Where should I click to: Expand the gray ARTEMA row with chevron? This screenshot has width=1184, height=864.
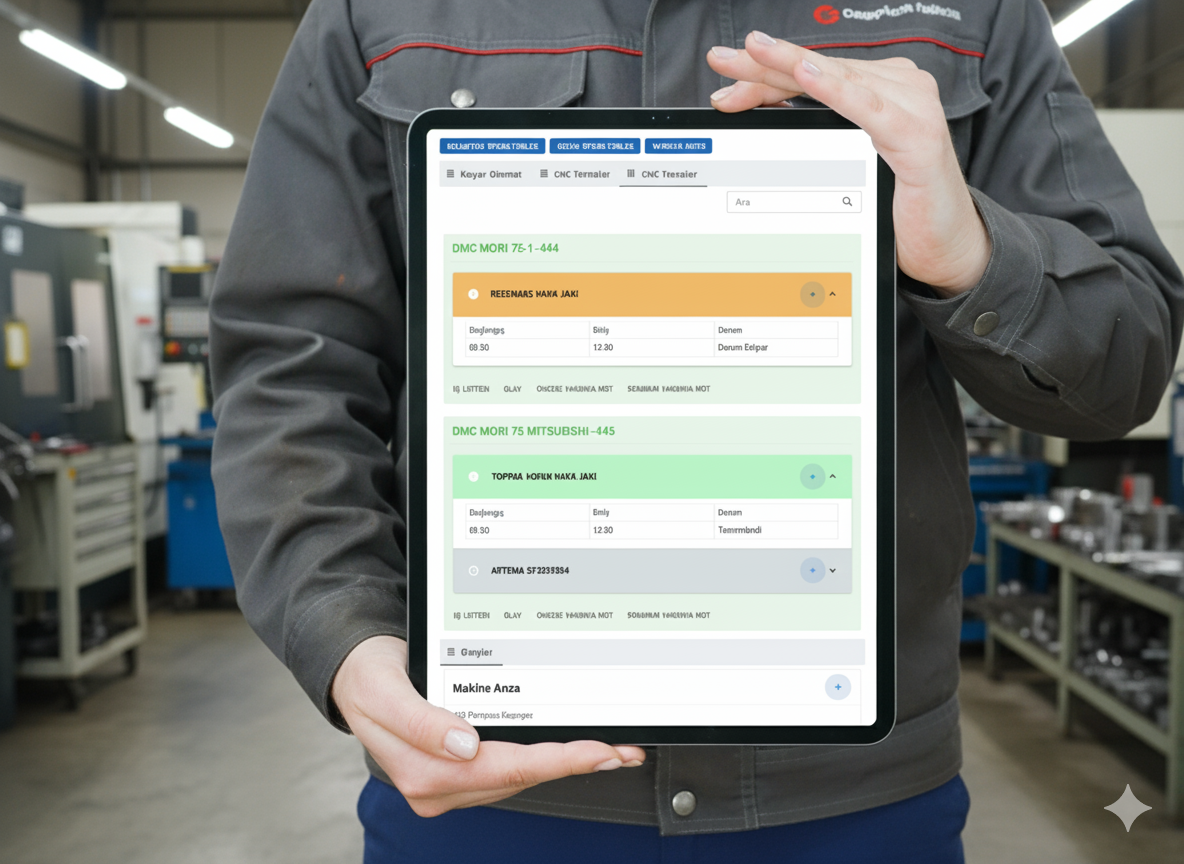[x=833, y=571]
